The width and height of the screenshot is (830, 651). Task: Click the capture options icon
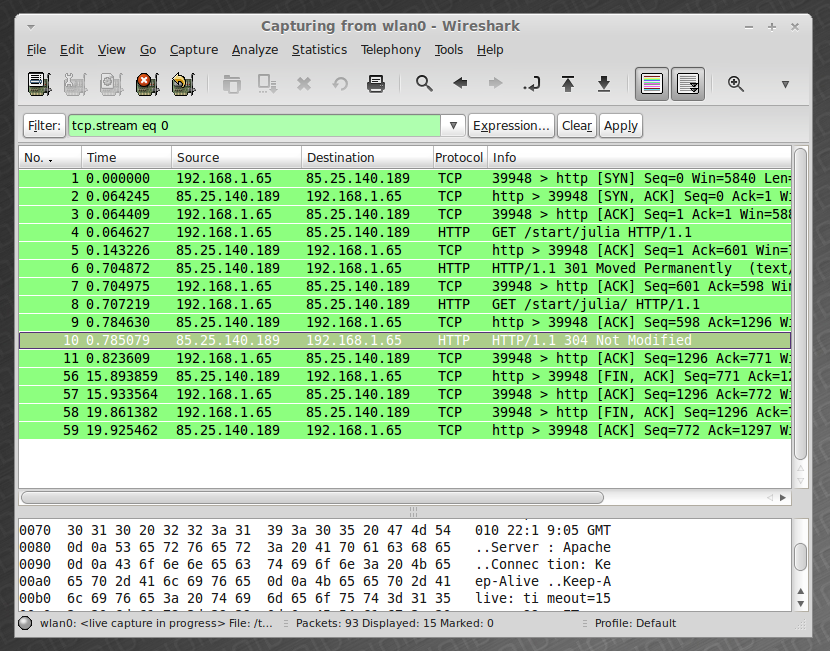75,84
